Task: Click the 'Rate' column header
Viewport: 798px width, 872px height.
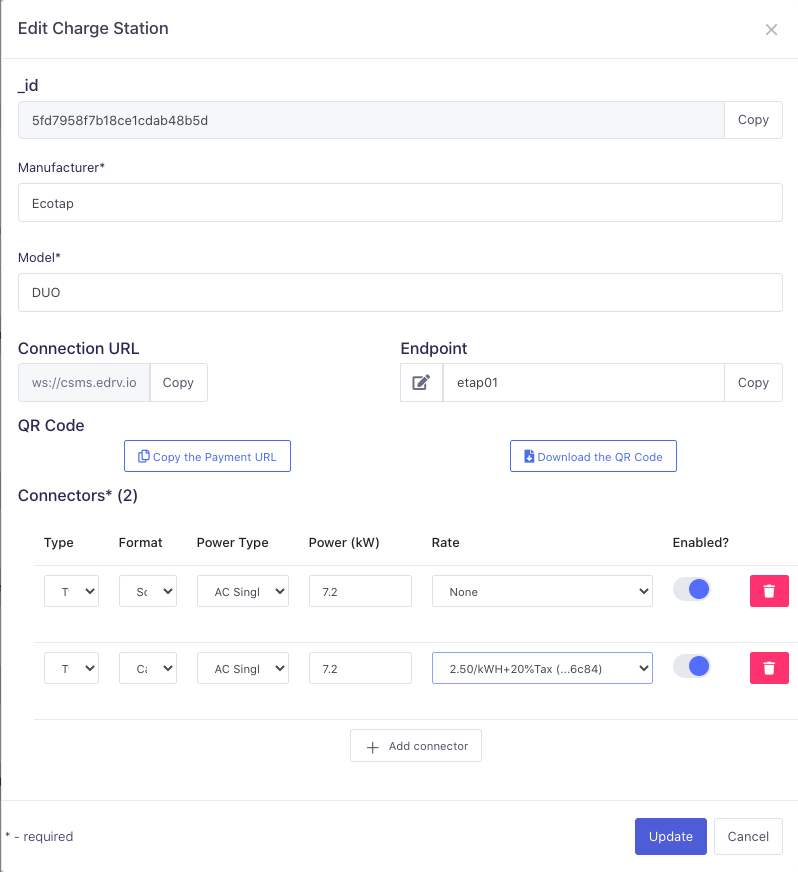Action: click(445, 542)
